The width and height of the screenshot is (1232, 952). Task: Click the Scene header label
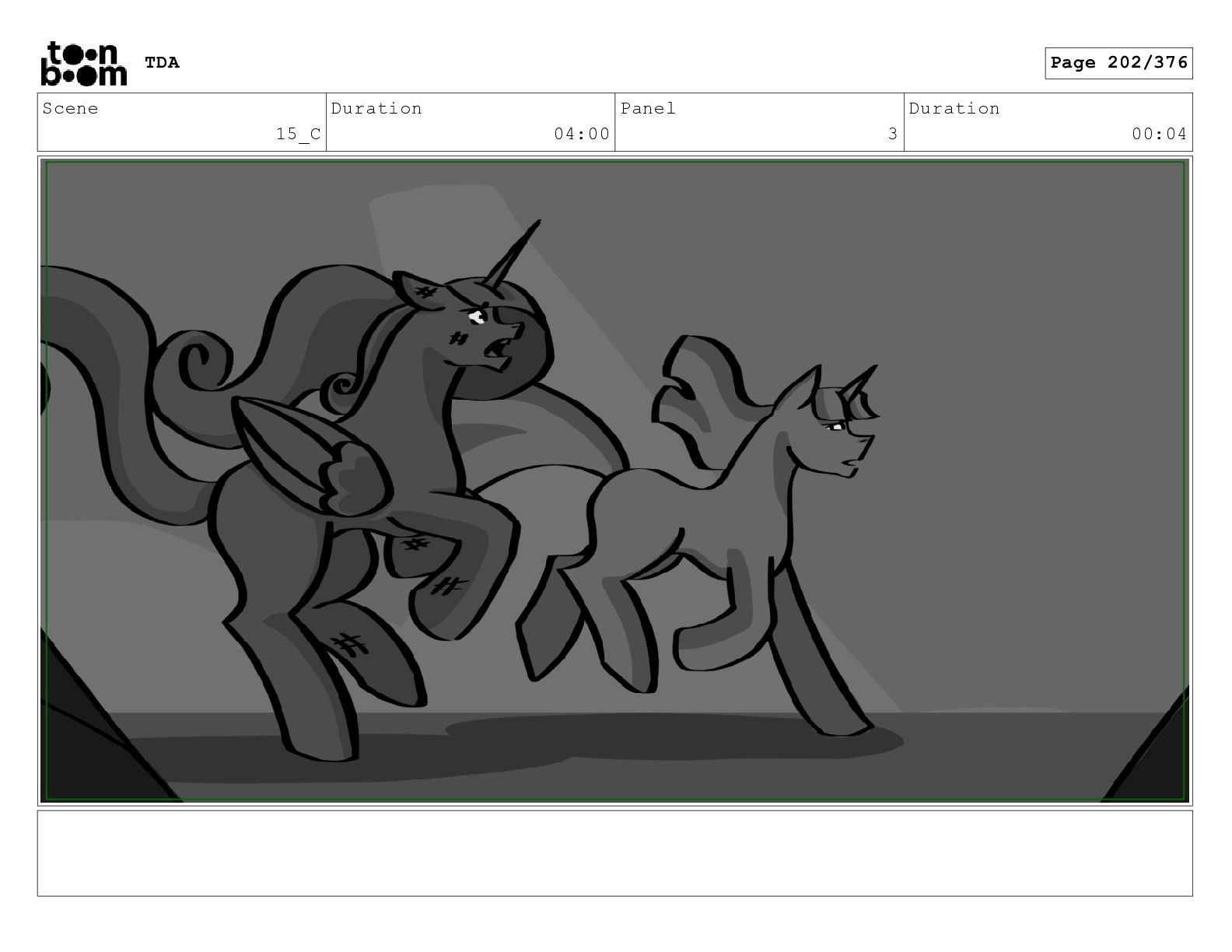tap(71, 109)
